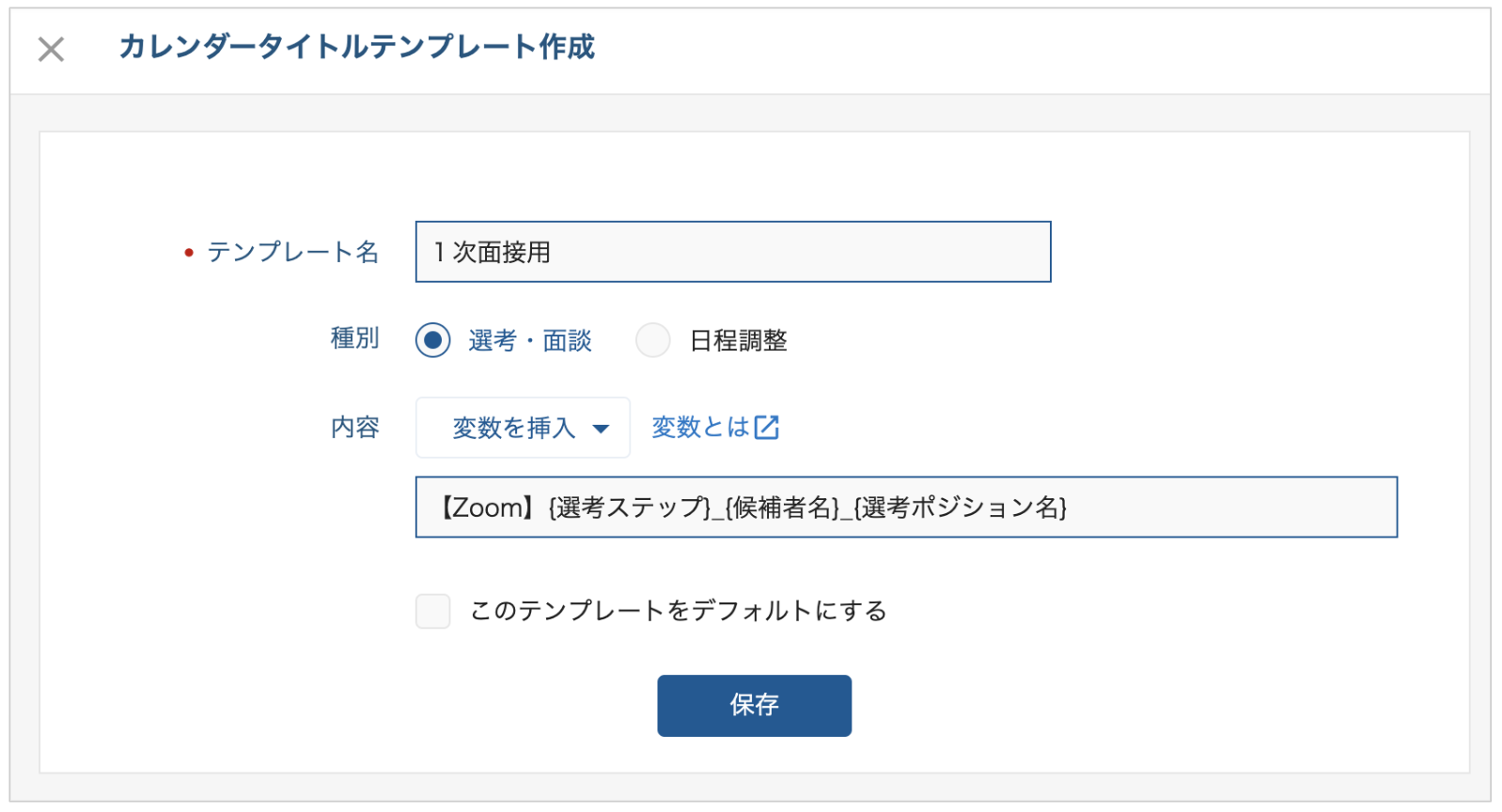Place cursor at {選考ポジション名} variable in content
Image resolution: width=1502 pixels, height=812 pixels.
click(960, 507)
